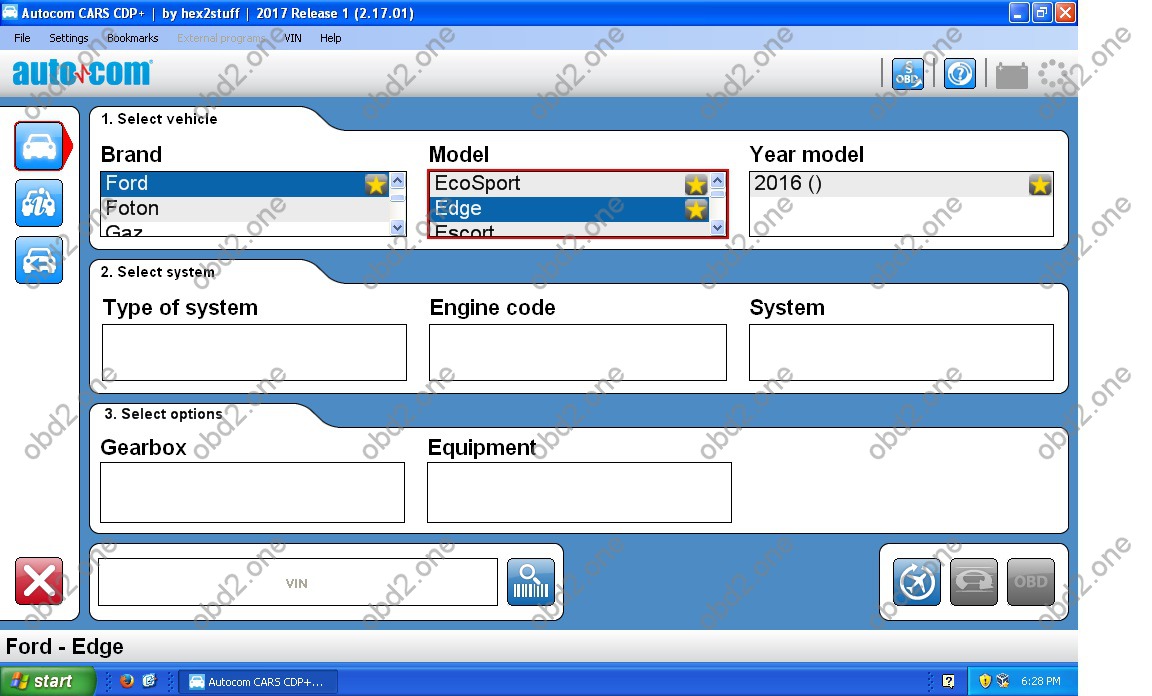
Task: Click the autocom logo
Action: 82,73
